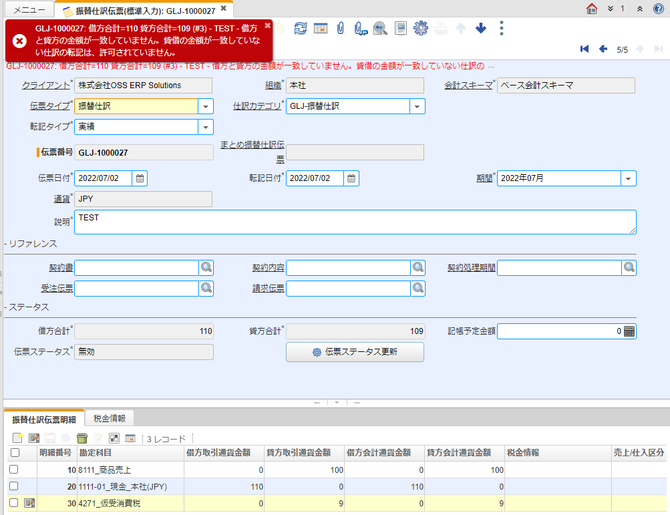The width and height of the screenshot is (670, 515).
Task: Toggle grid view with the table icon
Action: tap(320, 29)
